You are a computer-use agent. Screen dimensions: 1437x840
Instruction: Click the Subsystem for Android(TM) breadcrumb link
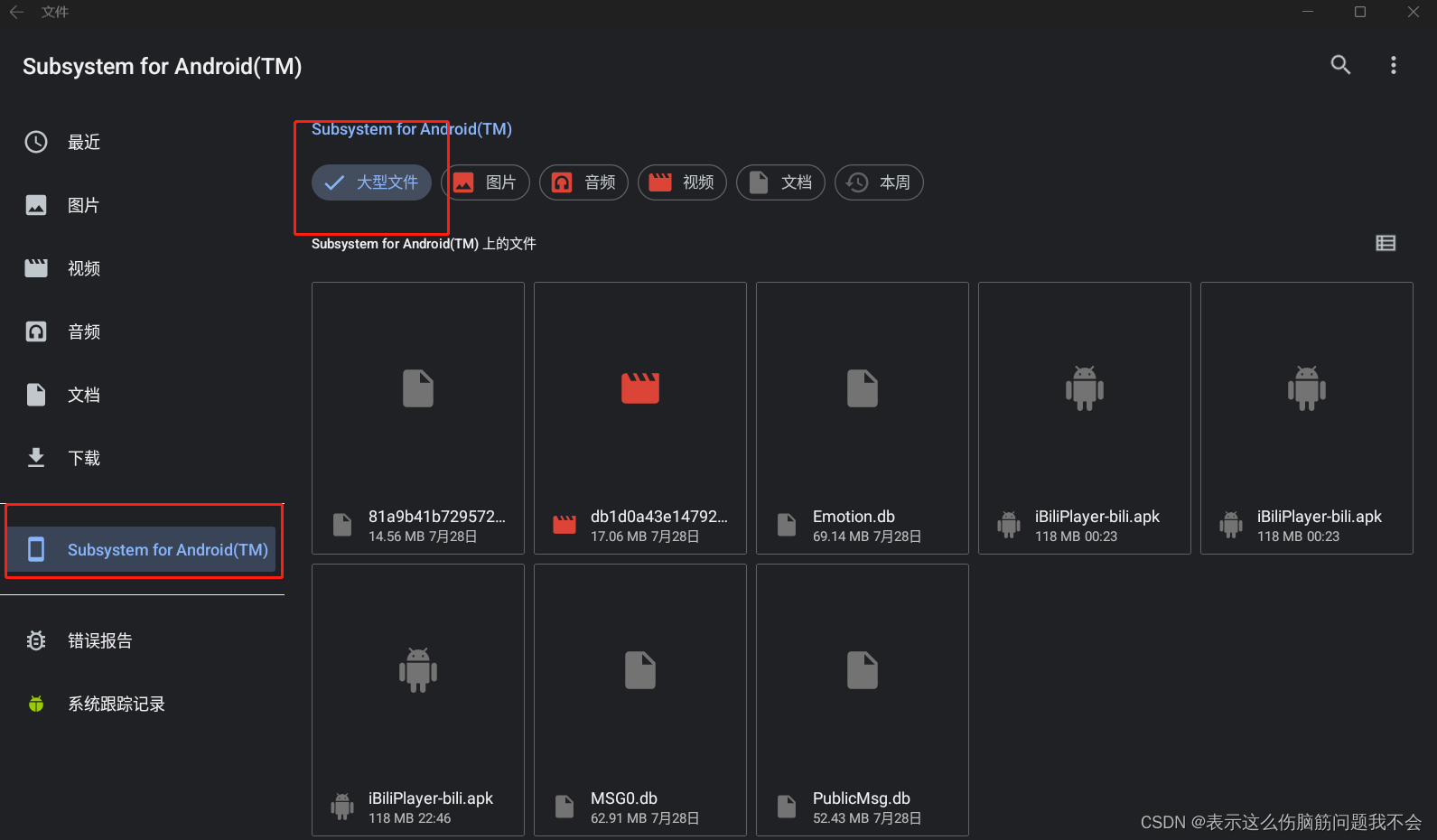412,129
